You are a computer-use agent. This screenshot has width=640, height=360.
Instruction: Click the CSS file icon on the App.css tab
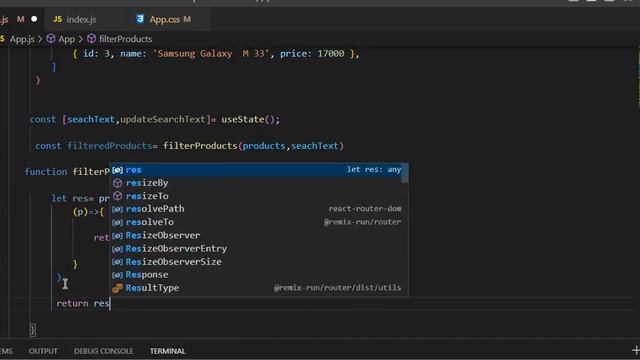pos(140,19)
